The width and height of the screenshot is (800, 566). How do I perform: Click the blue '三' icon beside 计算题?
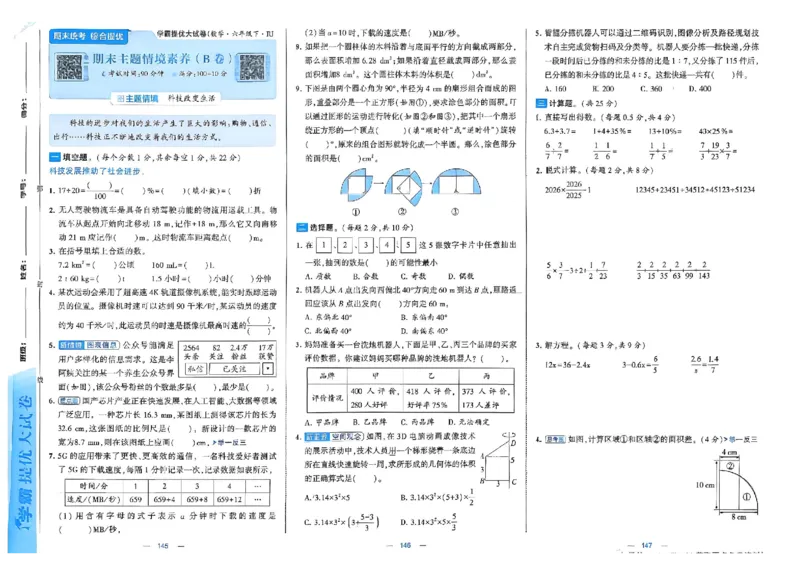[541, 103]
